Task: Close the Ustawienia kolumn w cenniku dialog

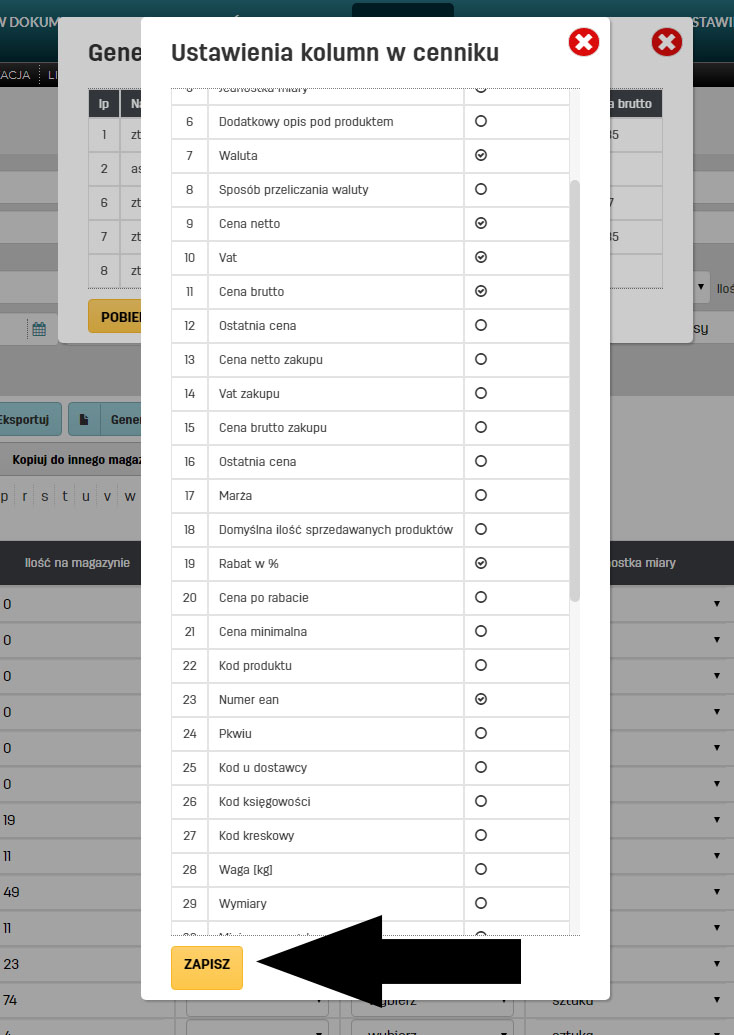Action: (x=584, y=42)
